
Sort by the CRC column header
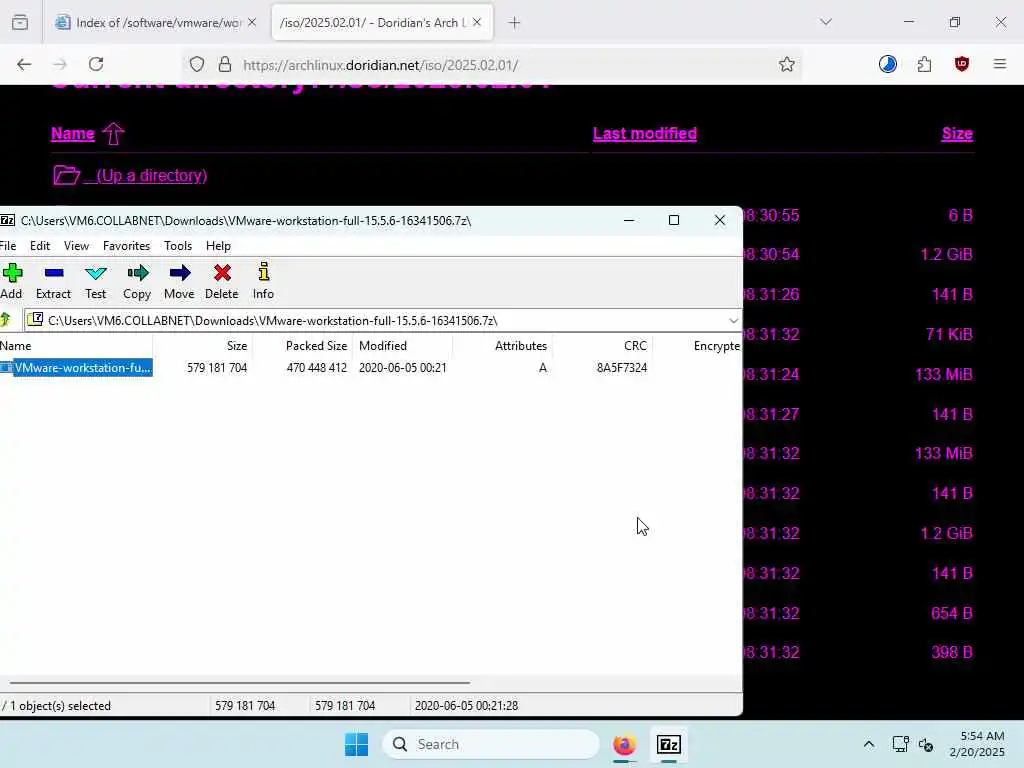[x=602, y=345]
